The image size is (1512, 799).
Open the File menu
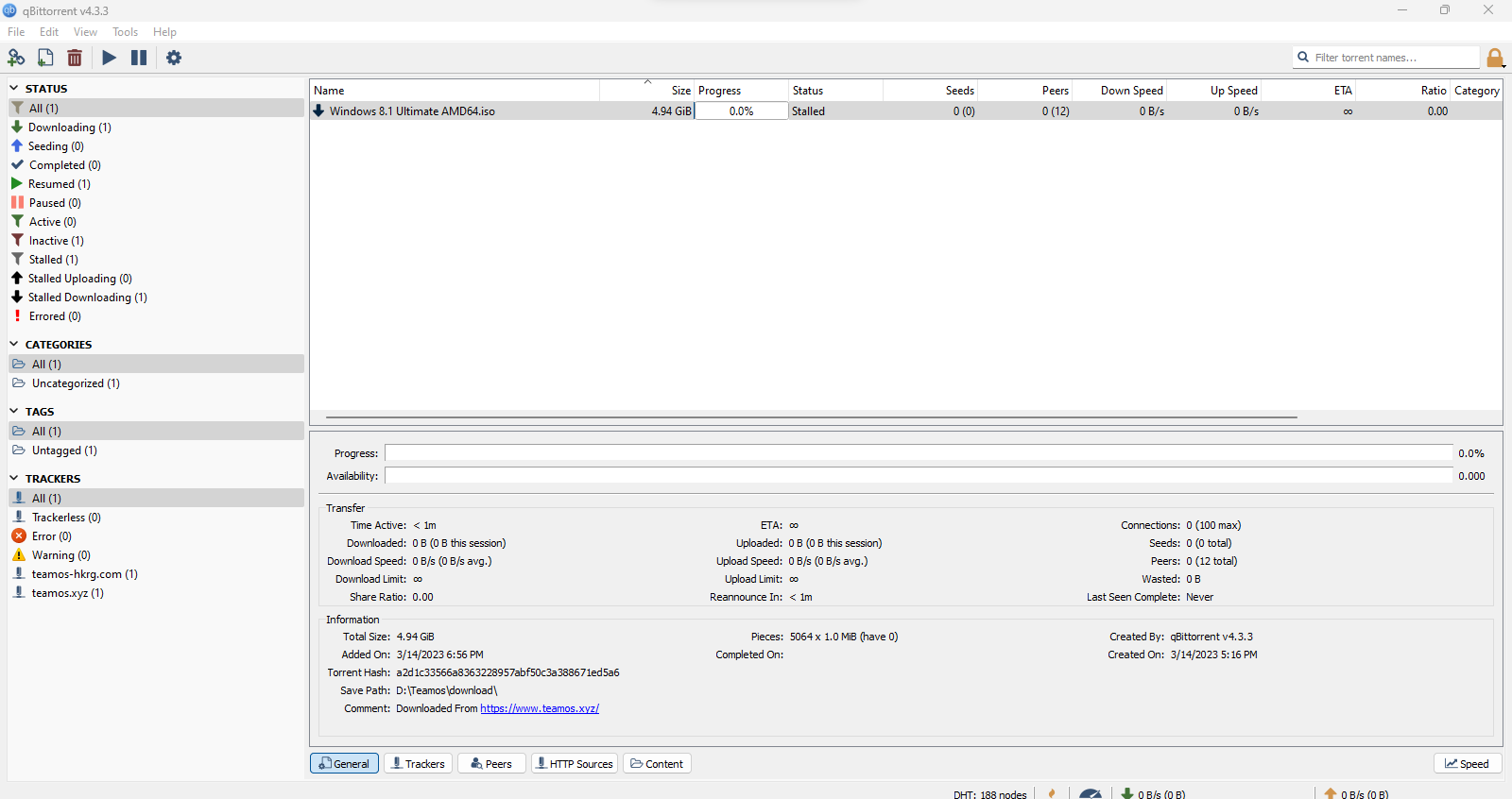(x=16, y=32)
